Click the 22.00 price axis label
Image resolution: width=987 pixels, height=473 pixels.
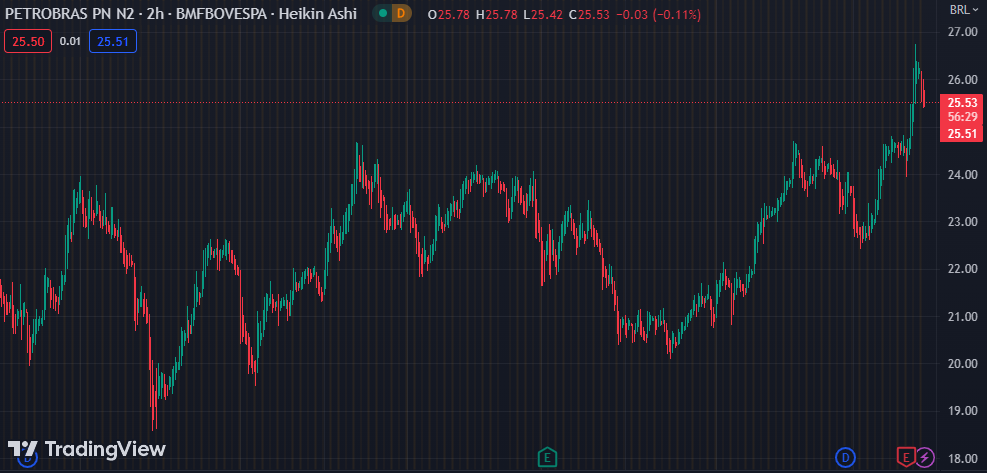click(962, 269)
